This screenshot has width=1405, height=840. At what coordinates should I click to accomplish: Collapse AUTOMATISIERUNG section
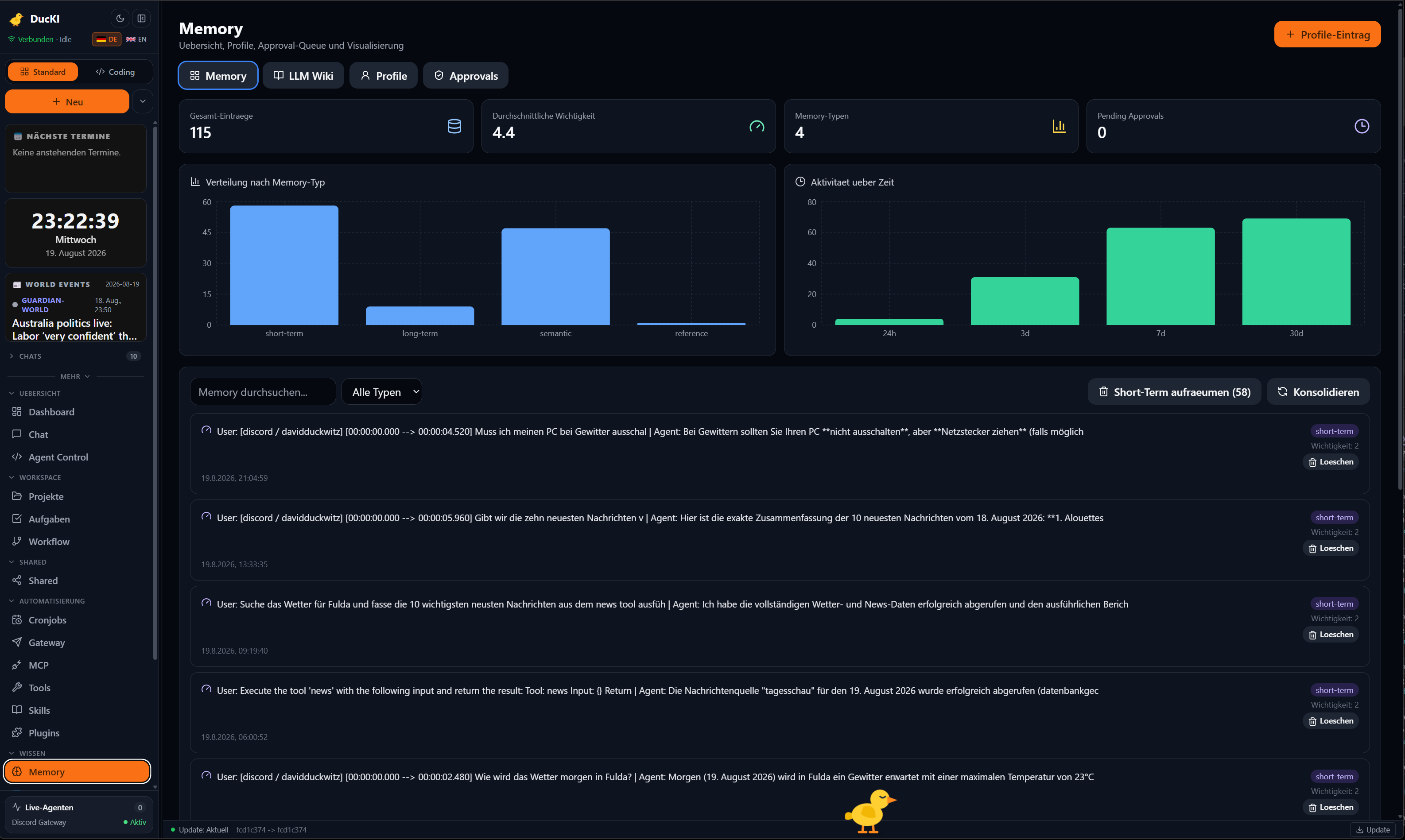47,601
